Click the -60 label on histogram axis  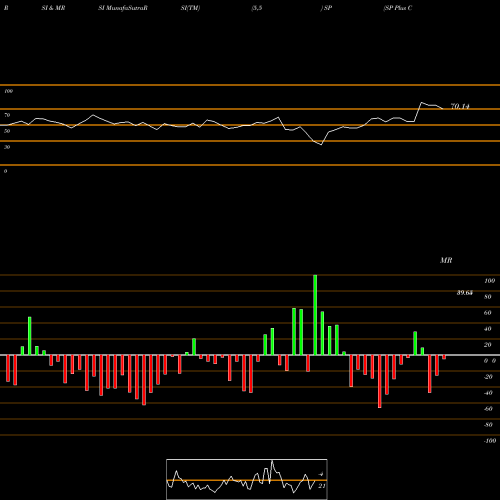(x=488, y=409)
